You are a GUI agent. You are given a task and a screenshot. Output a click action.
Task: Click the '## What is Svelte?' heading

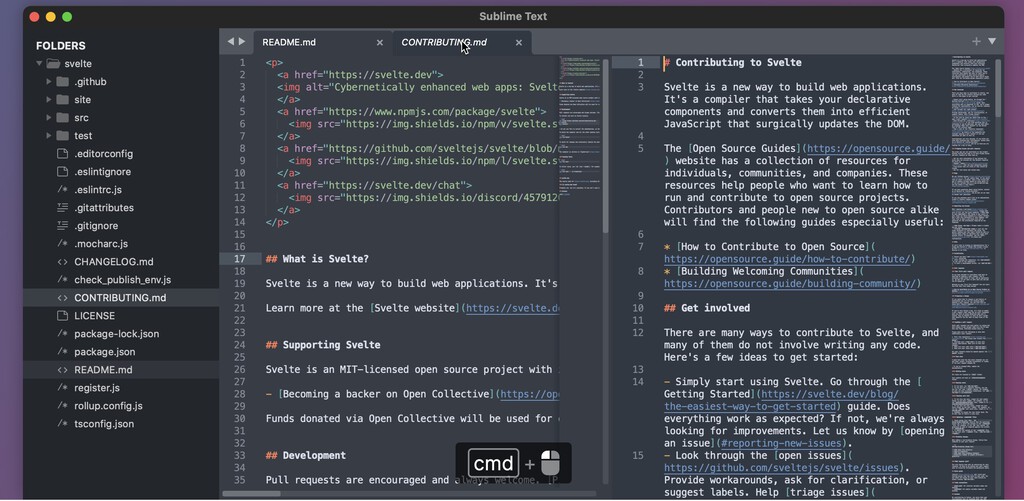[x=317, y=259]
